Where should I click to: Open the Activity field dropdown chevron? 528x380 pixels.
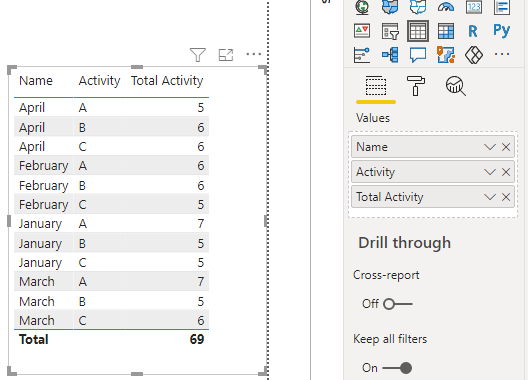coord(490,172)
